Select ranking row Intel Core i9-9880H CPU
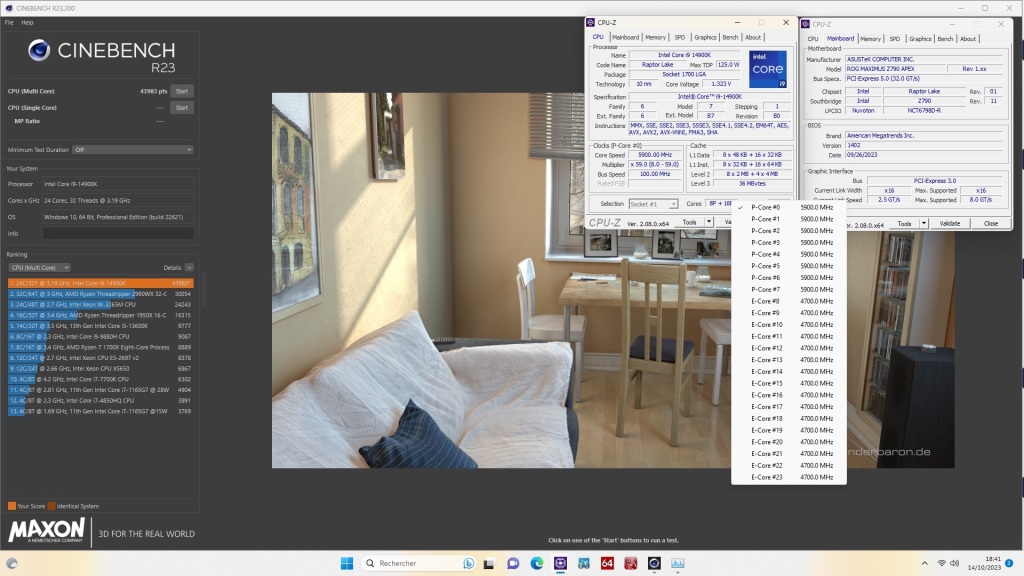1024x576 pixels. coord(101,336)
